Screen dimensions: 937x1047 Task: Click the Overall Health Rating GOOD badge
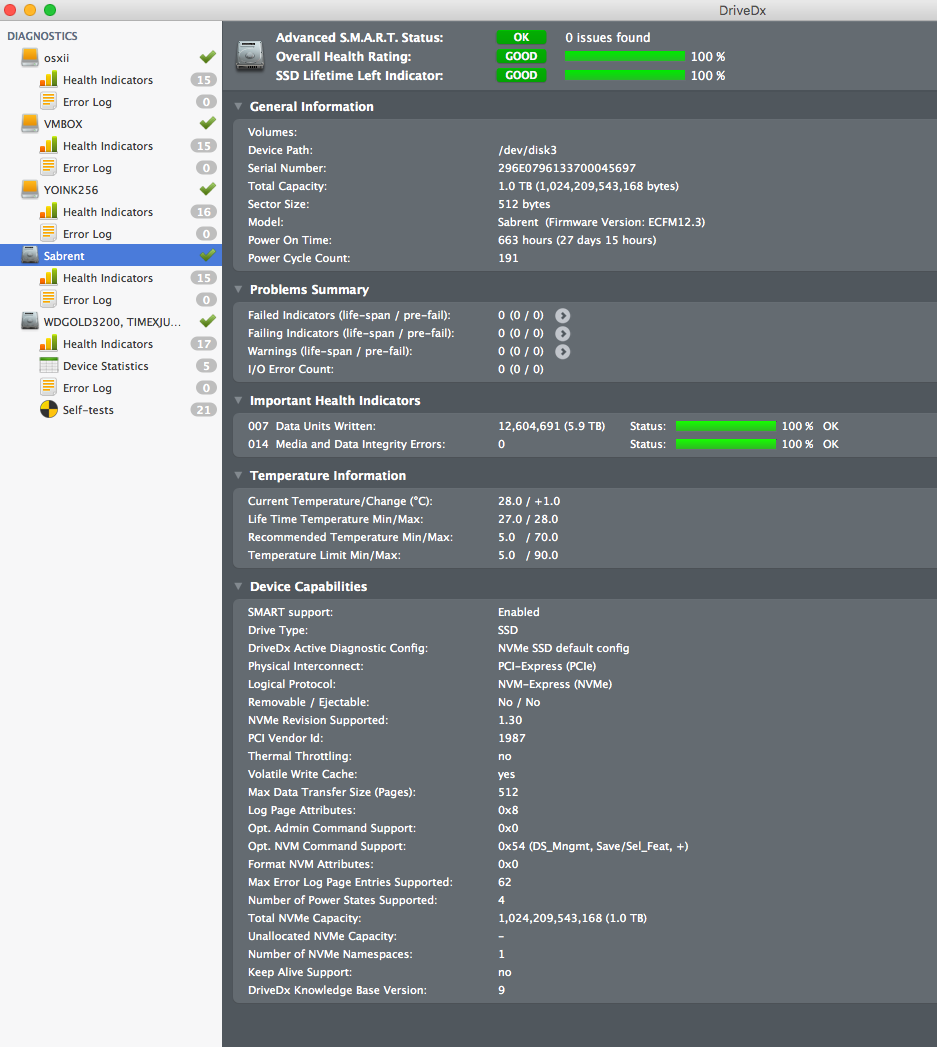pos(521,56)
